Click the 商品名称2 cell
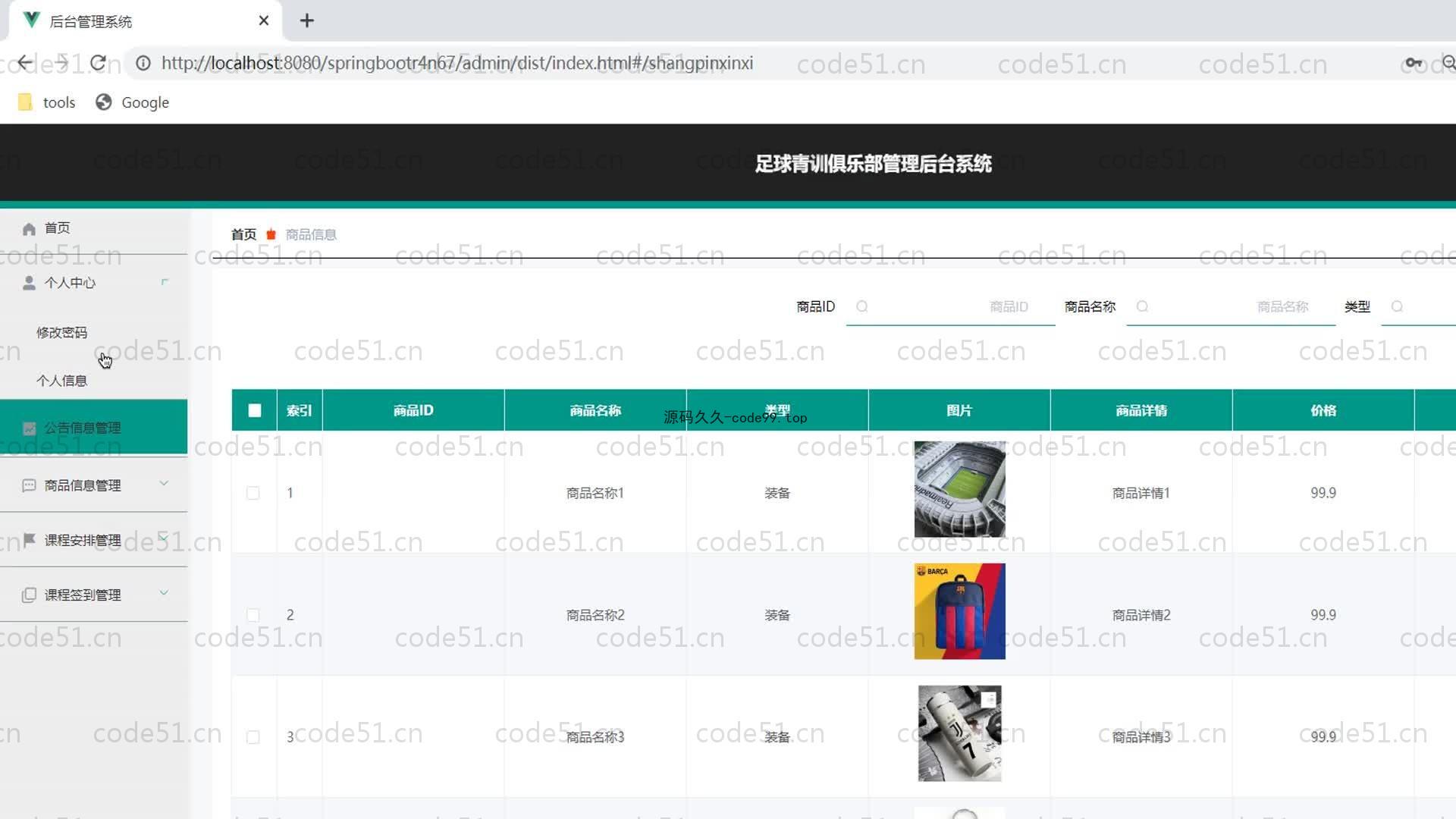Viewport: 1456px width, 819px height. [x=595, y=615]
